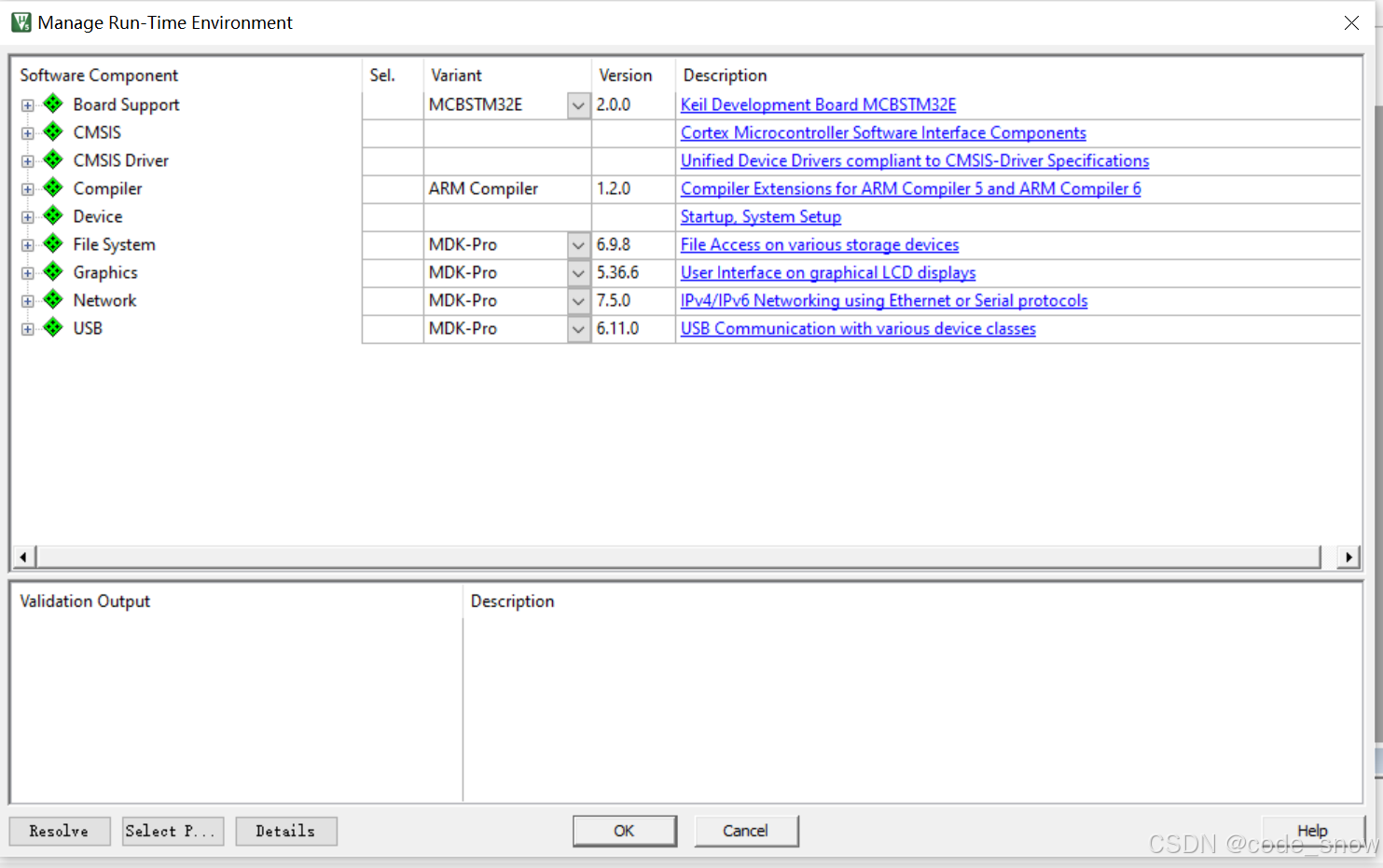Click the horizontal scrollbar right arrow
Screen dimensions: 1383x868
coord(1348,558)
